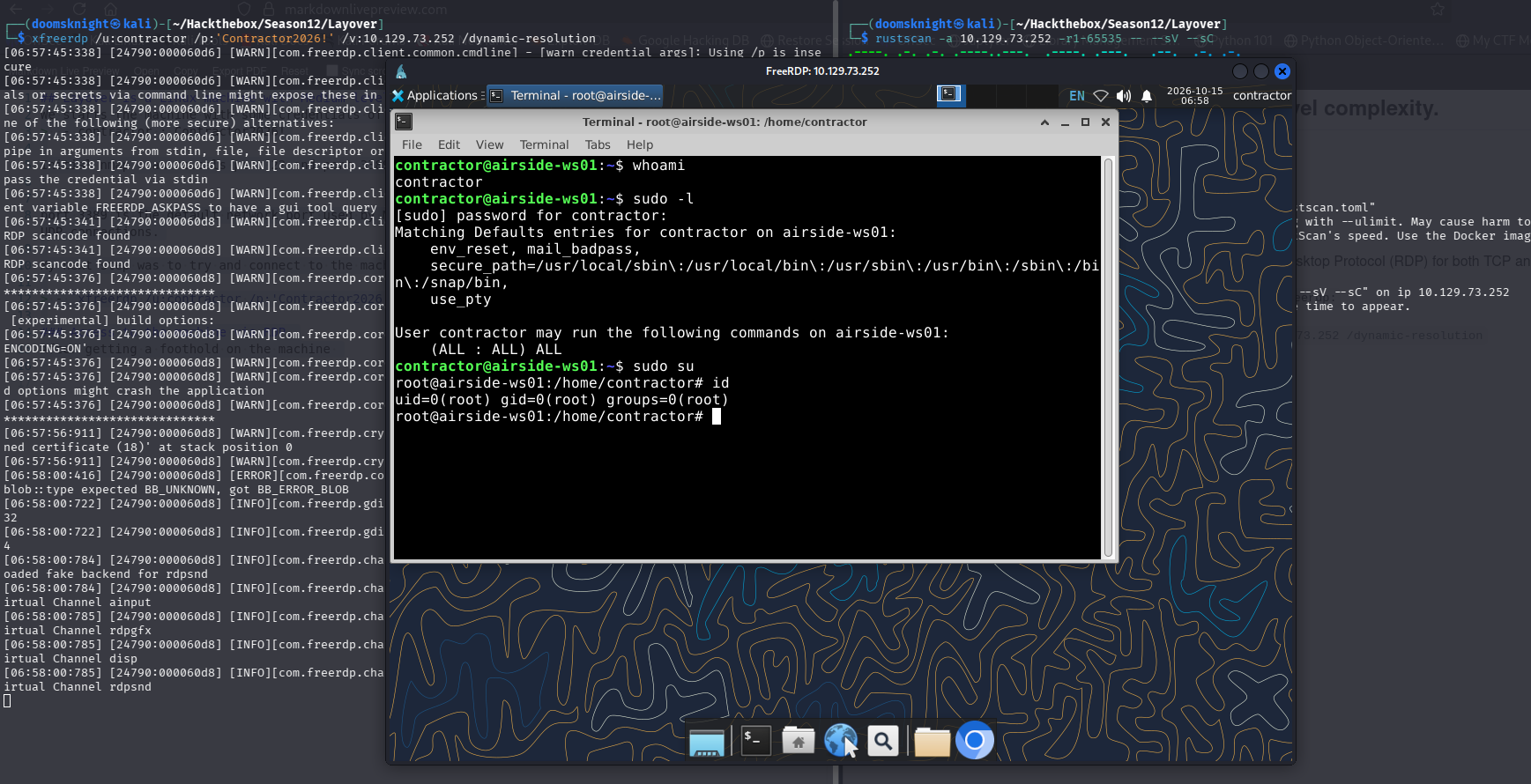Click the Show Desktop icon in the dock
The height and width of the screenshot is (784, 1531).
point(707,742)
